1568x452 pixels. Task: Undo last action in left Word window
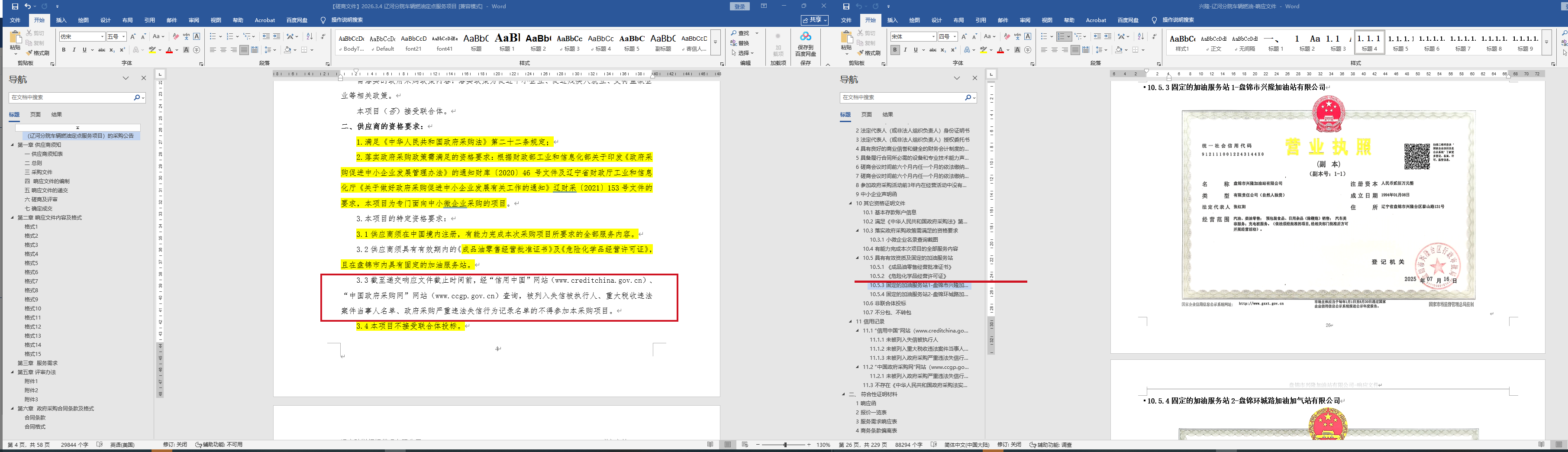pyautogui.click(x=28, y=6)
